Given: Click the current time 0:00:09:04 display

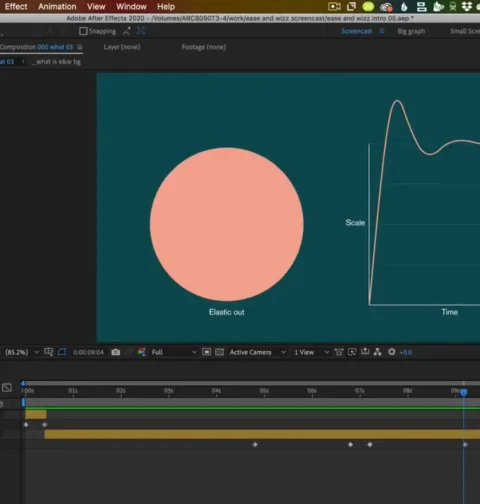Looking at the screenshot, I should pos(88,352).
